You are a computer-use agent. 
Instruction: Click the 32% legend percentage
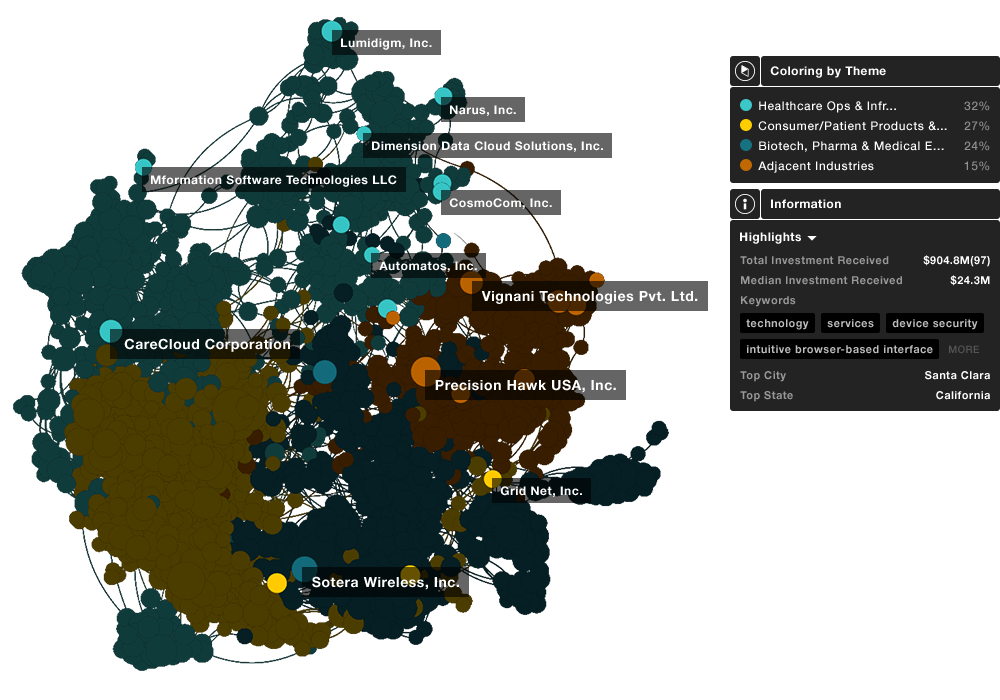coord(976,106)
